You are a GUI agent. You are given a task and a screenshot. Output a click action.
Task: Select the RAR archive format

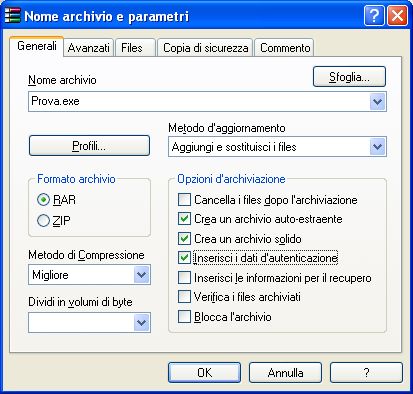click(x=43, y=200)
